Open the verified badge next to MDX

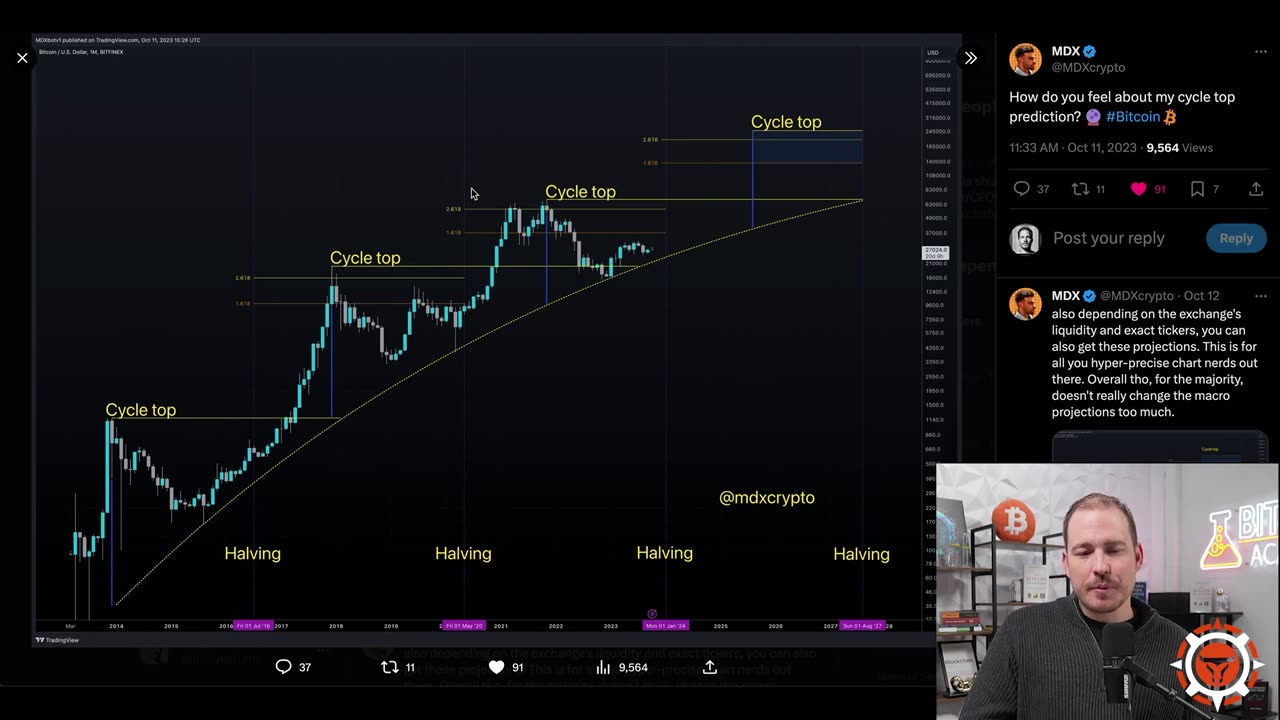pos(1090,52)
